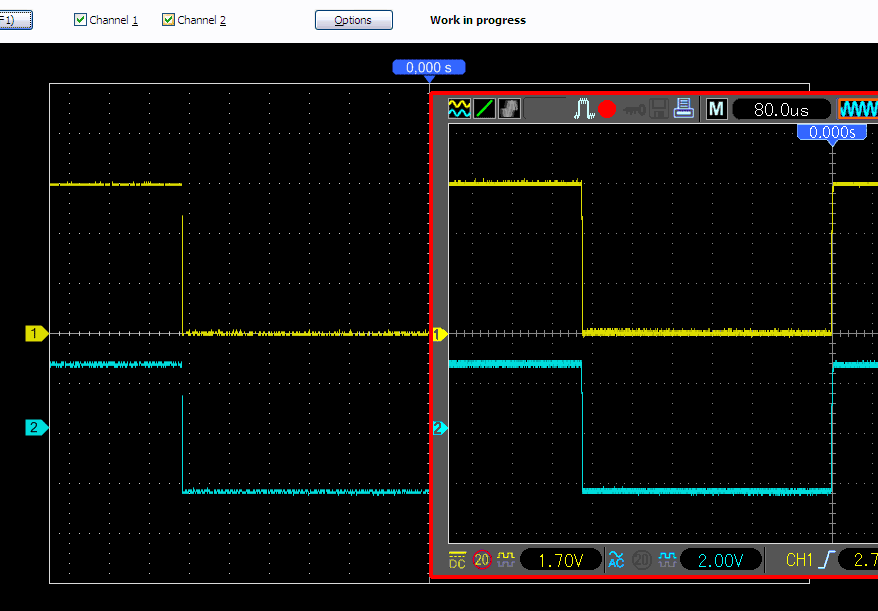The width and height of the screenshot is (878, 611).
Task: Select the 2.00V channel 2 scale value
Action: pyautogui.click(x=721, y=560)
